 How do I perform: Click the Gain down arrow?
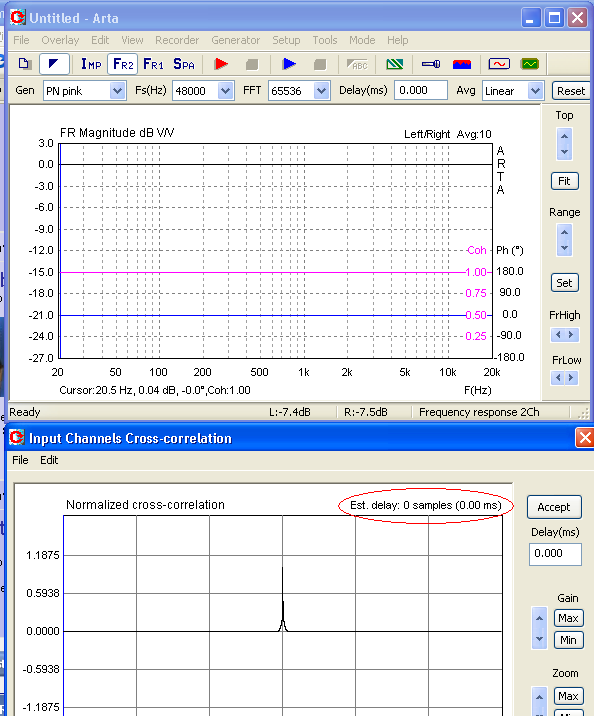(x=539, y=639)
